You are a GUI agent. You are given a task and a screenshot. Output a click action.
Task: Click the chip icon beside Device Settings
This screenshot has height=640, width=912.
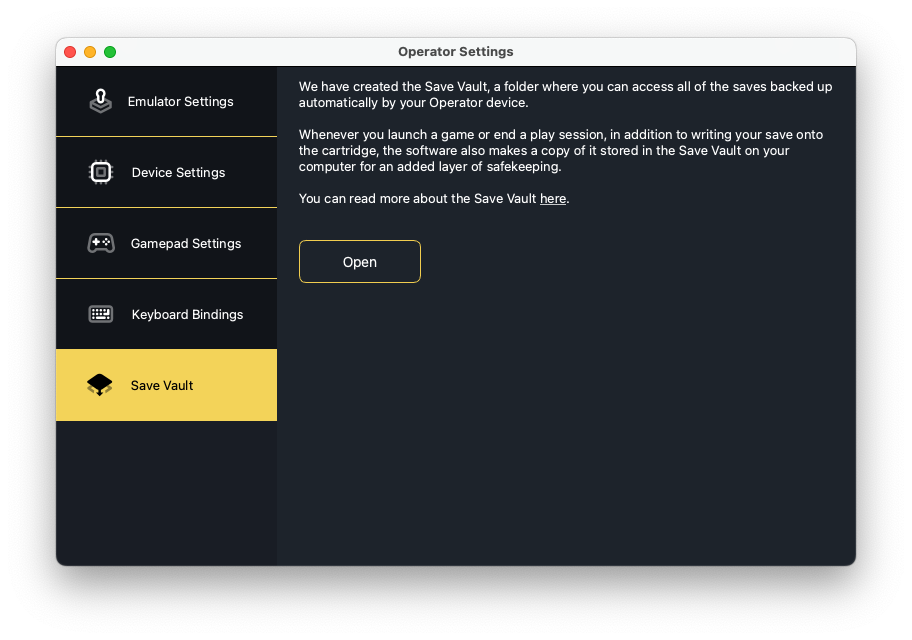101,172
